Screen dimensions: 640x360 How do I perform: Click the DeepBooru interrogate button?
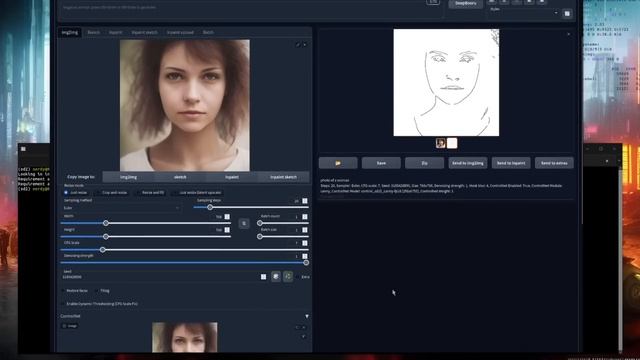(x=465, y=4)
